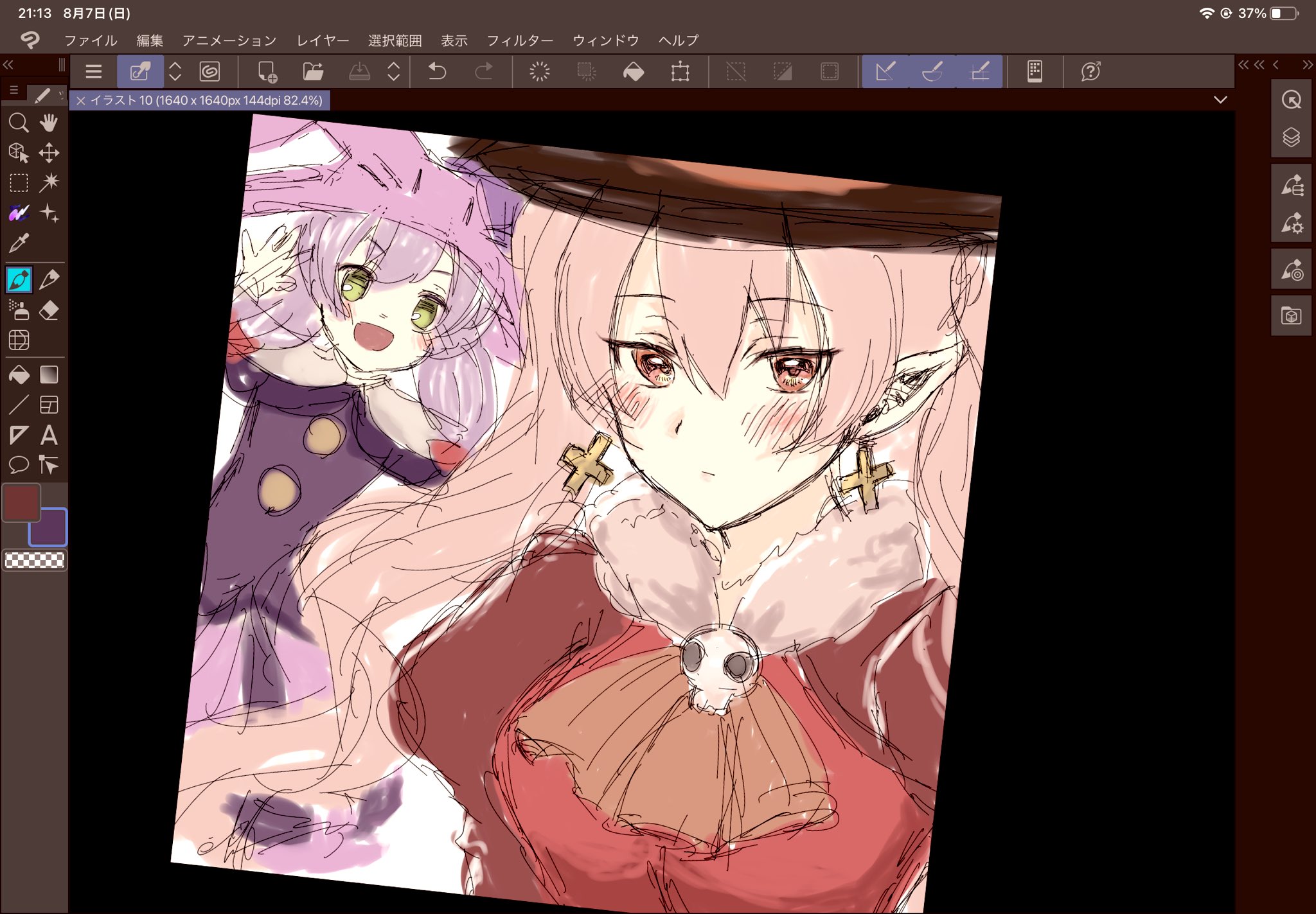1316x914 pixels.
Task: Open the 選択範囲 menu
Action: (x=395, y=40)
